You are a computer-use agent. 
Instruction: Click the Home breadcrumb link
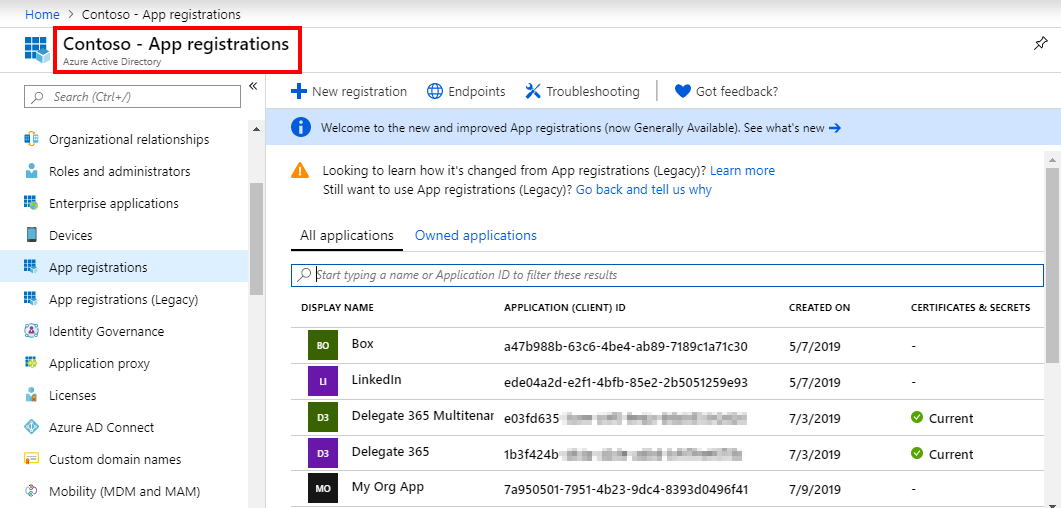(42, 15)
